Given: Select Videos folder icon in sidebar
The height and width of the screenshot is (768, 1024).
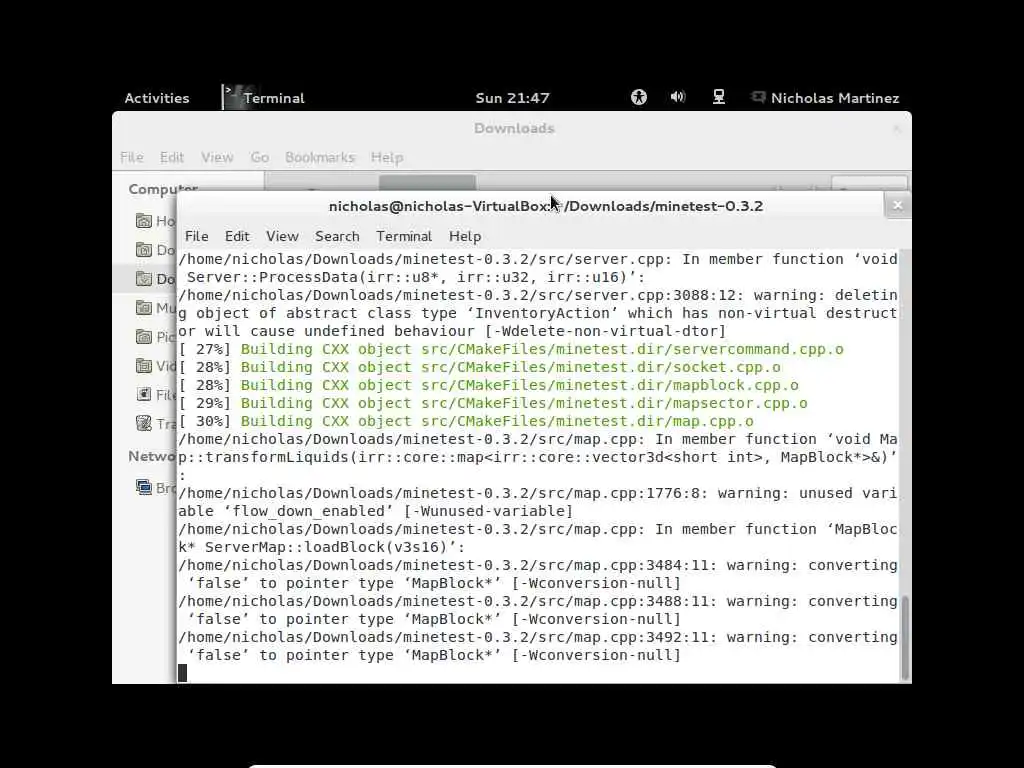Looking at the screenshot, I should (144, 366).
